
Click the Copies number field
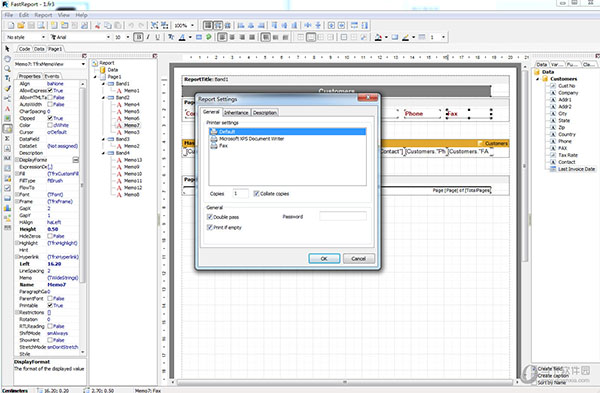241,194
